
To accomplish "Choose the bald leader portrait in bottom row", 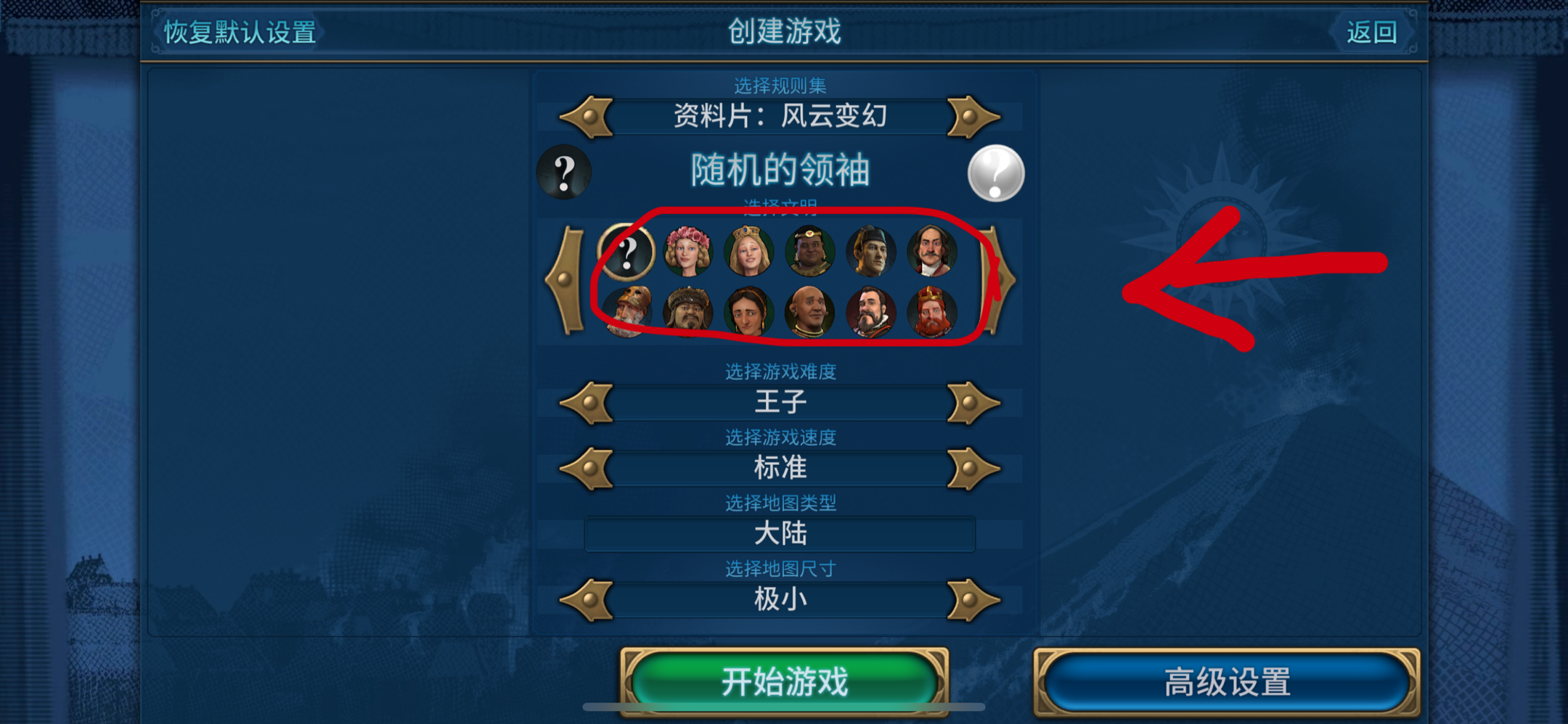I will point(810,312).
